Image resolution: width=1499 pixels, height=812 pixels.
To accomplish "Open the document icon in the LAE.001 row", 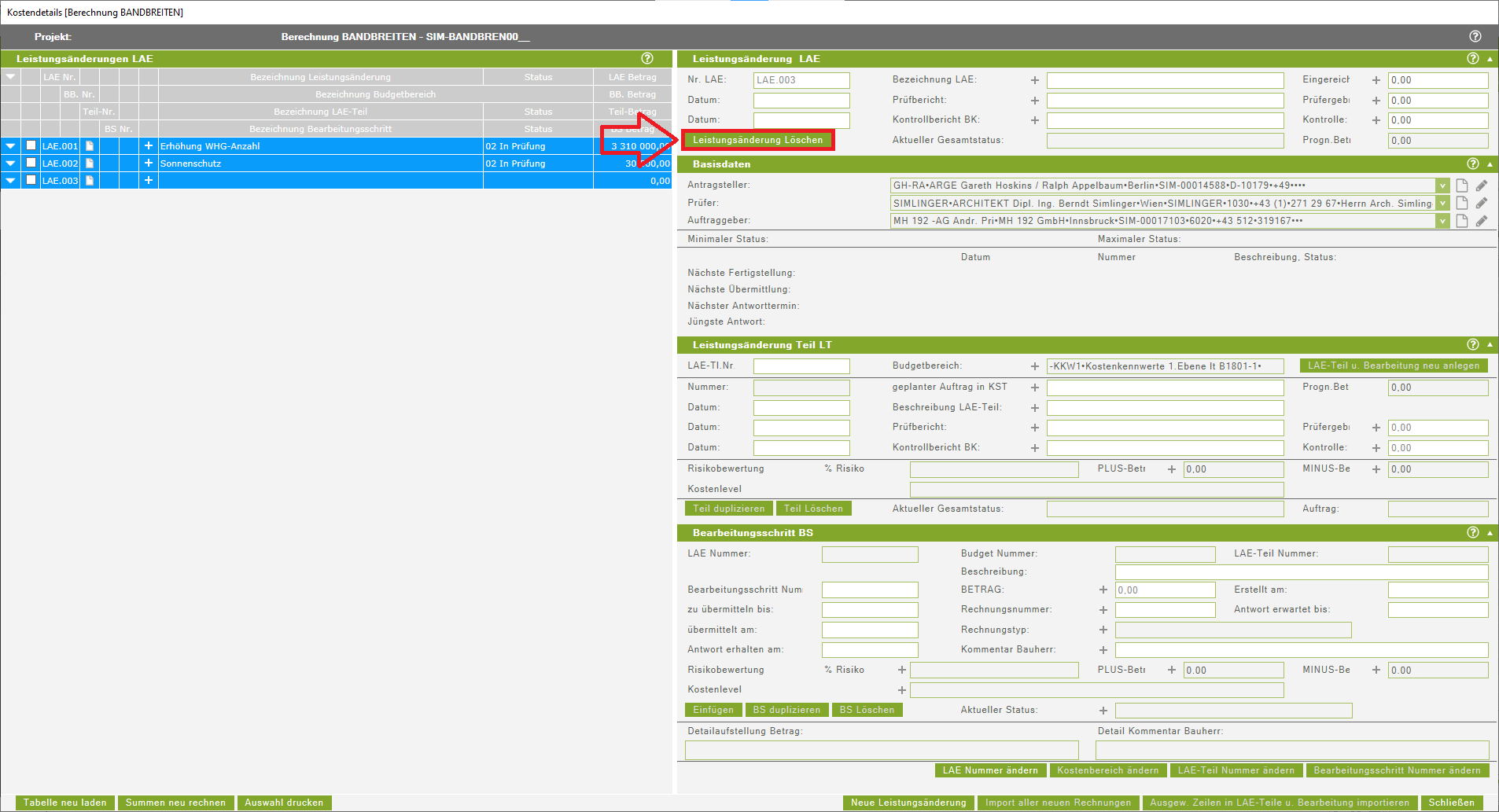I will click(90, 146).
